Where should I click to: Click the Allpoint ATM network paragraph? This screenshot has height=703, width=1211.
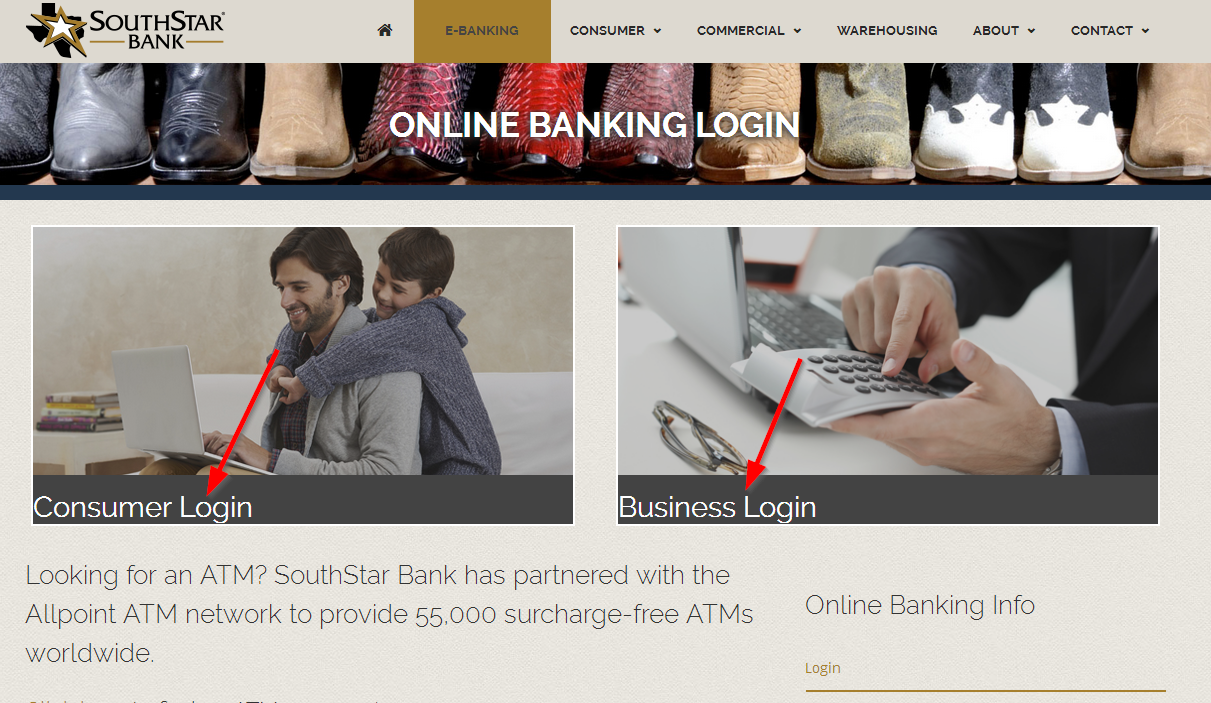coord(390,614)
